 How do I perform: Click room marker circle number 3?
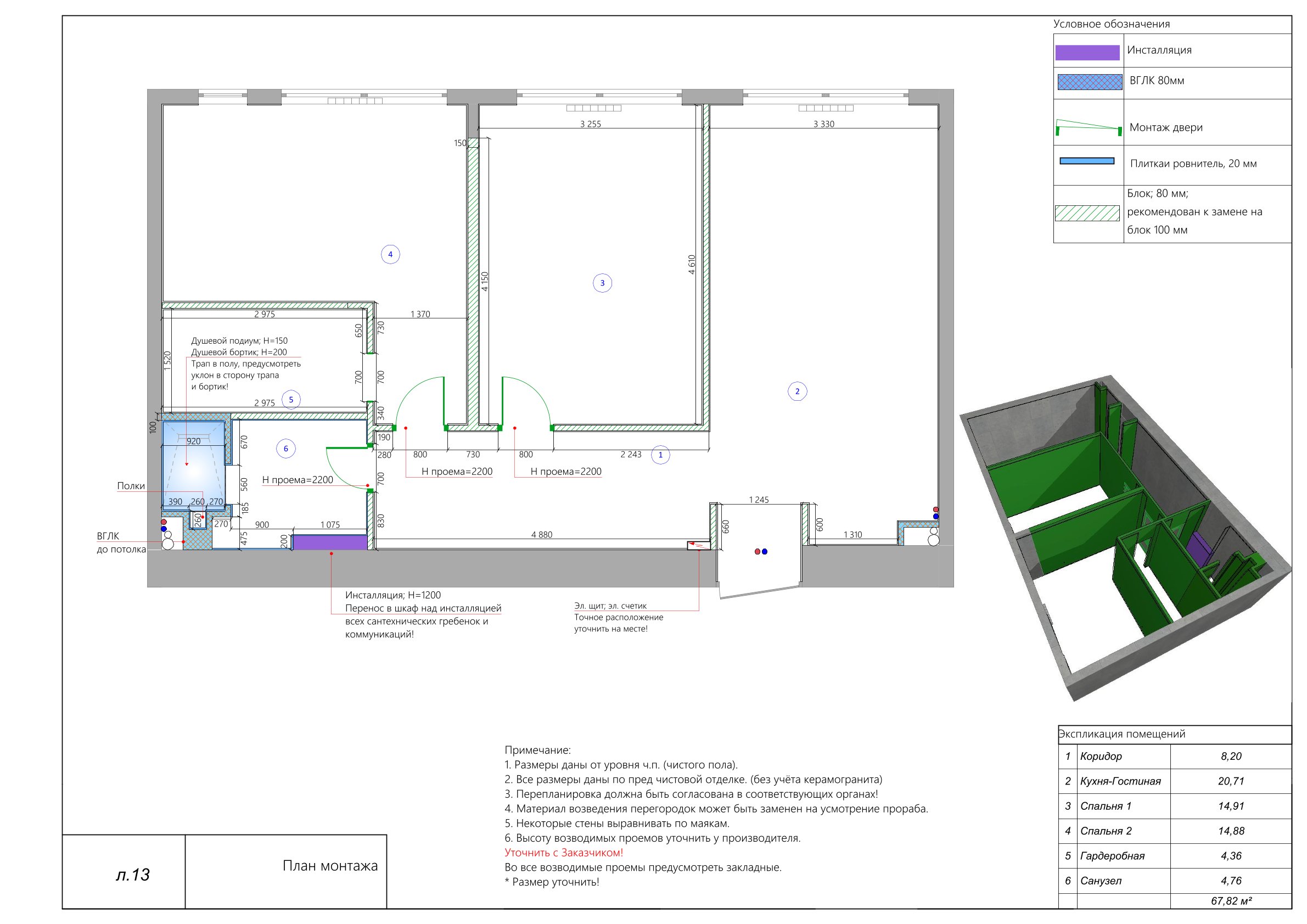(x=602, y=283)
